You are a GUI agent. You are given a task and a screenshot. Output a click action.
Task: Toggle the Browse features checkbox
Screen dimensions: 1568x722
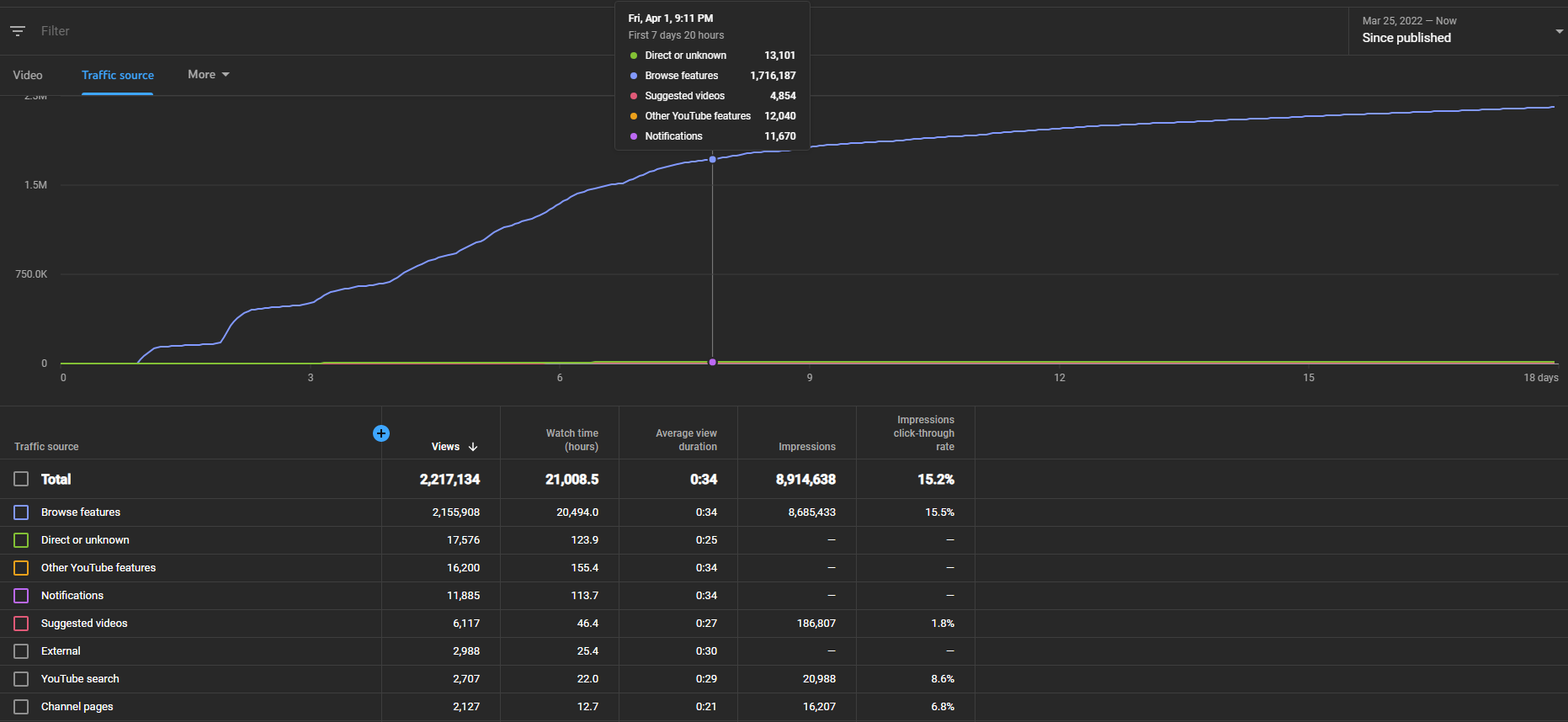coord(21,512)
